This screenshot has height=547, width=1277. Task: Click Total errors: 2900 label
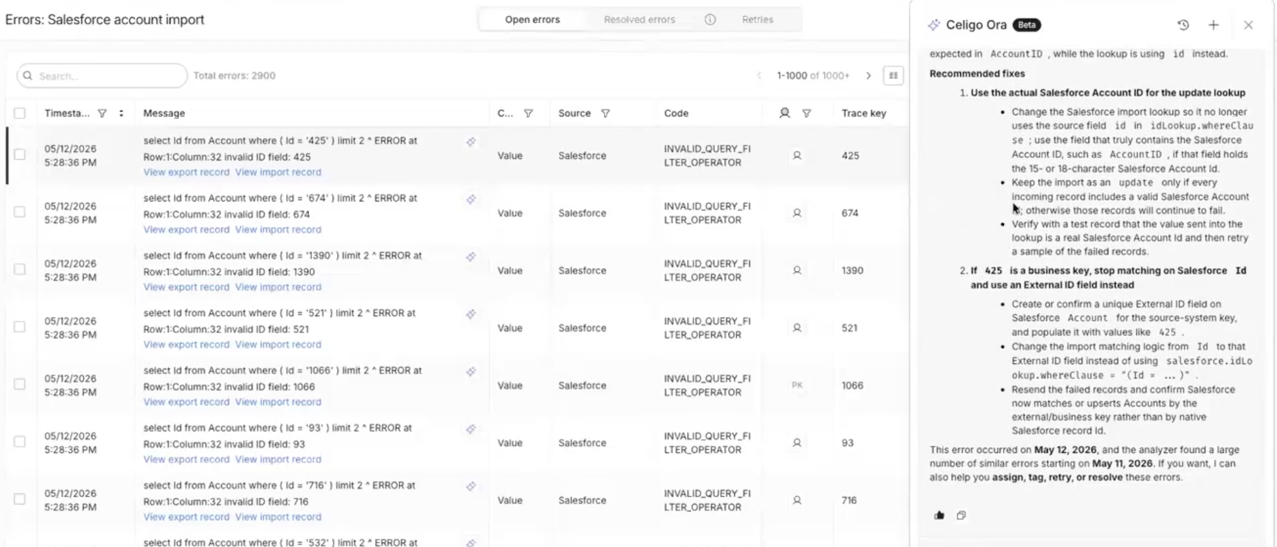tap(234, 76)
